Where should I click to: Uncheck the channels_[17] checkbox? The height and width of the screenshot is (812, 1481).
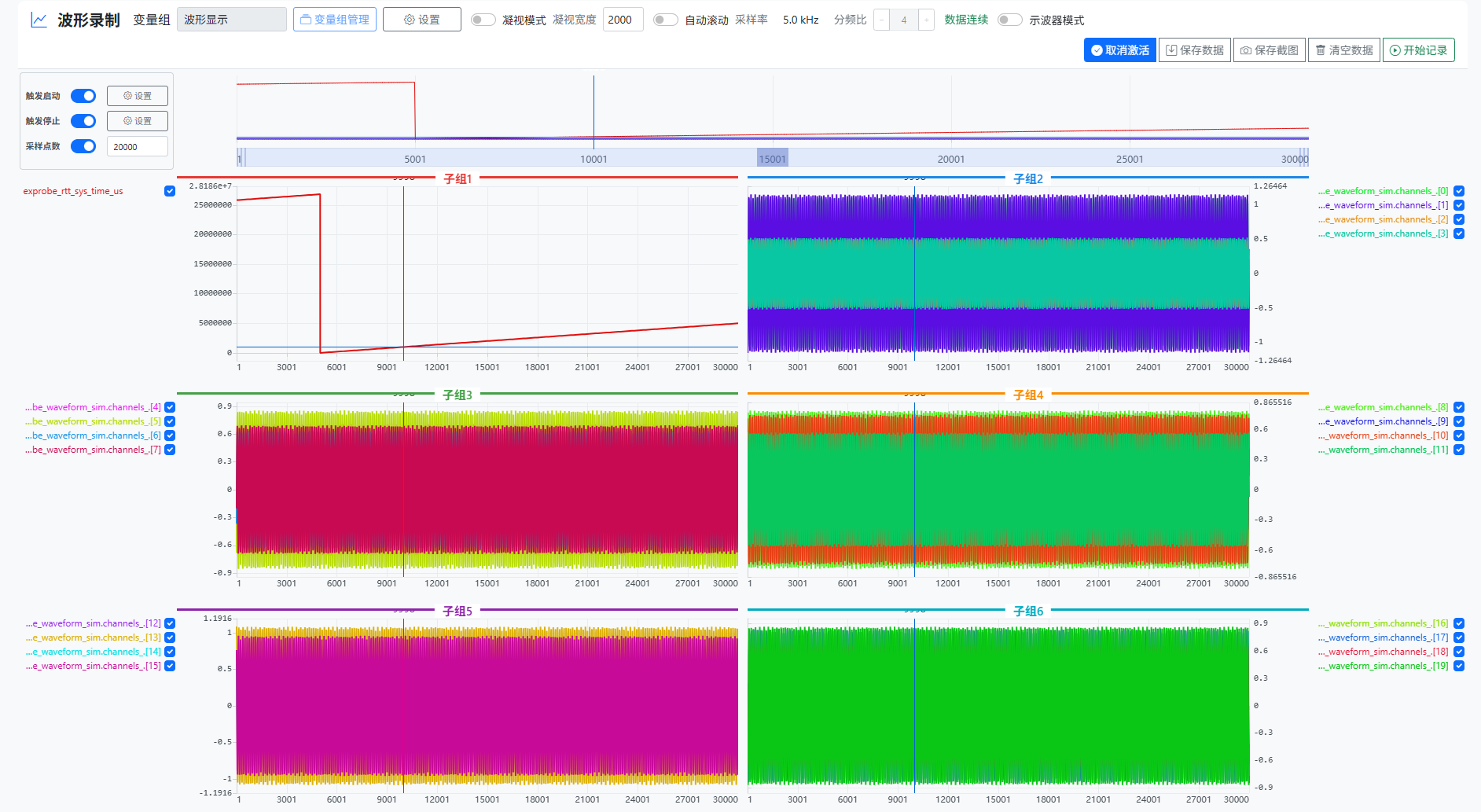(x=1459, y=637)
